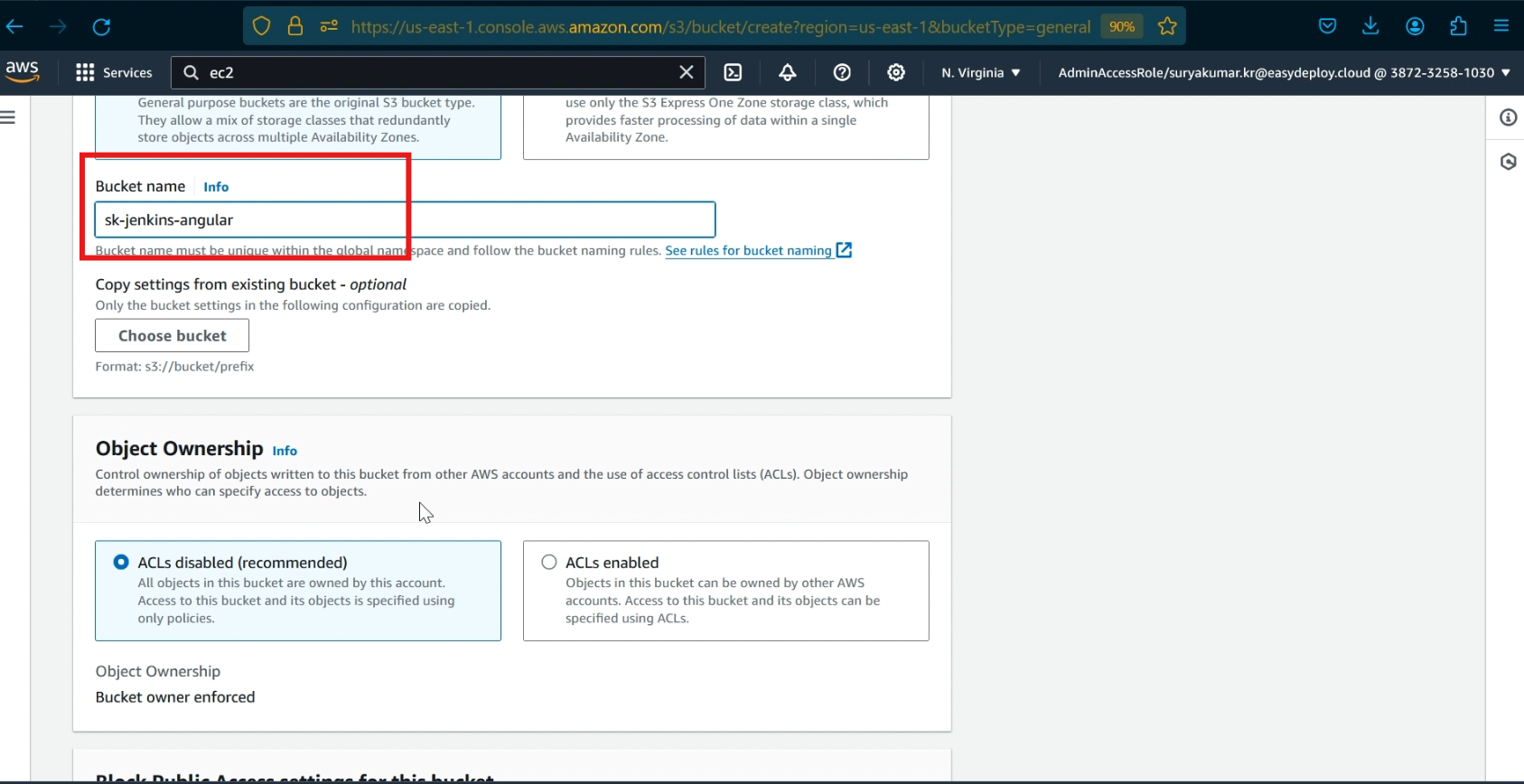Screen dimensions: 1524x784
Task: Select the ACLs enabled radio option
Action: click(x=548, y=562)
